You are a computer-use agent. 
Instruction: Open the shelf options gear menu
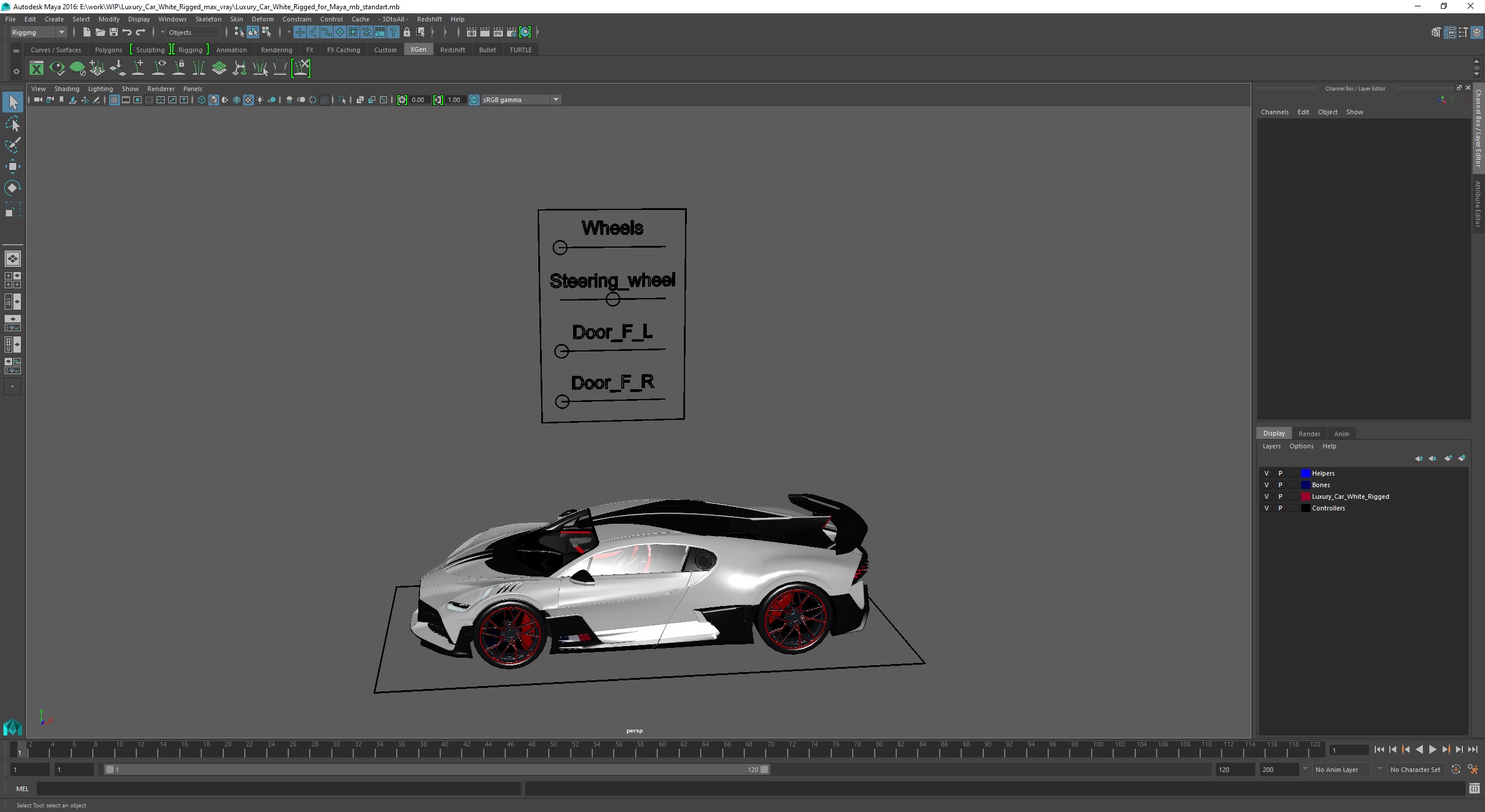point(16,71)
